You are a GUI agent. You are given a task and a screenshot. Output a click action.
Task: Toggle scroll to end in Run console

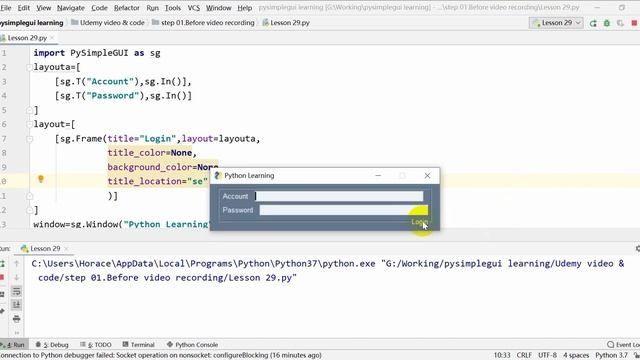click(x=17, y=305)
